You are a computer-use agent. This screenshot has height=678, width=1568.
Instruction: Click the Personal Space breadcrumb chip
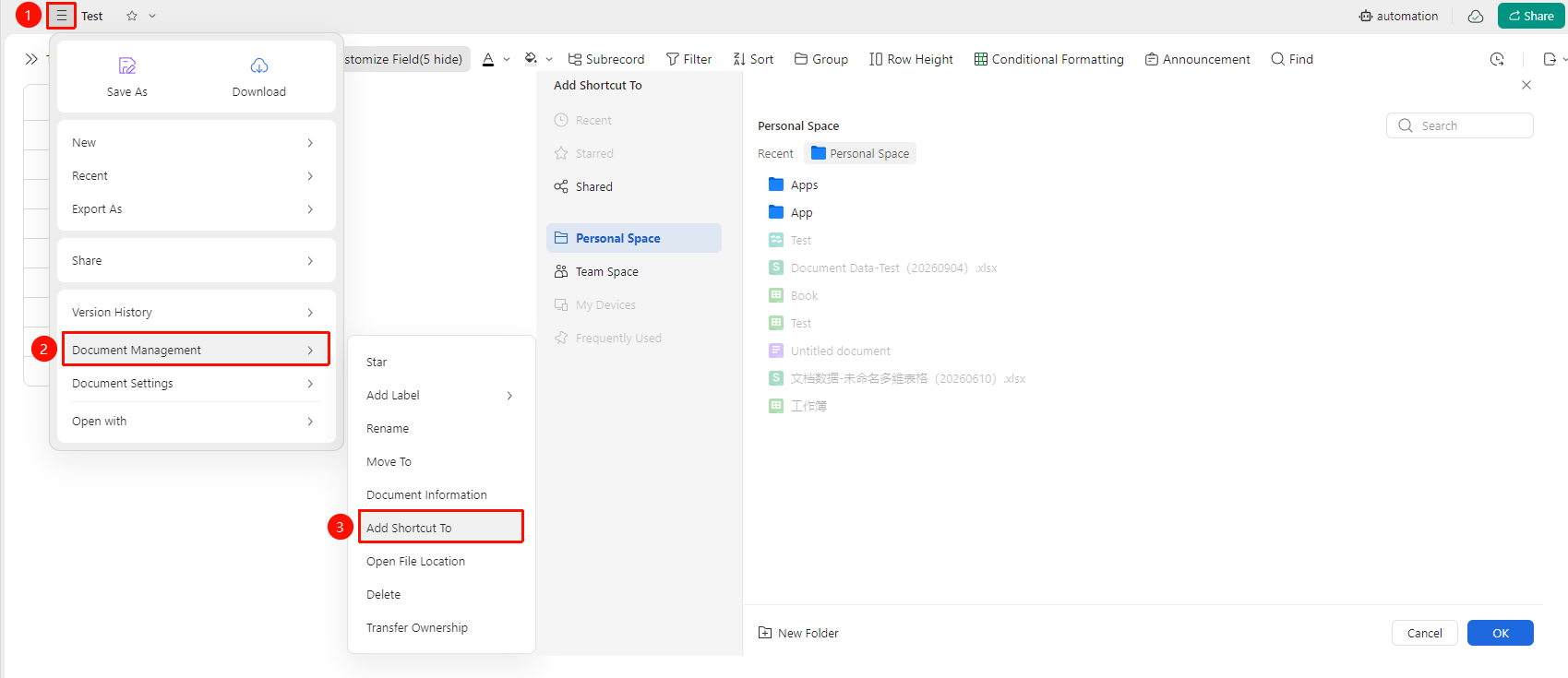[x=860, y=154]
